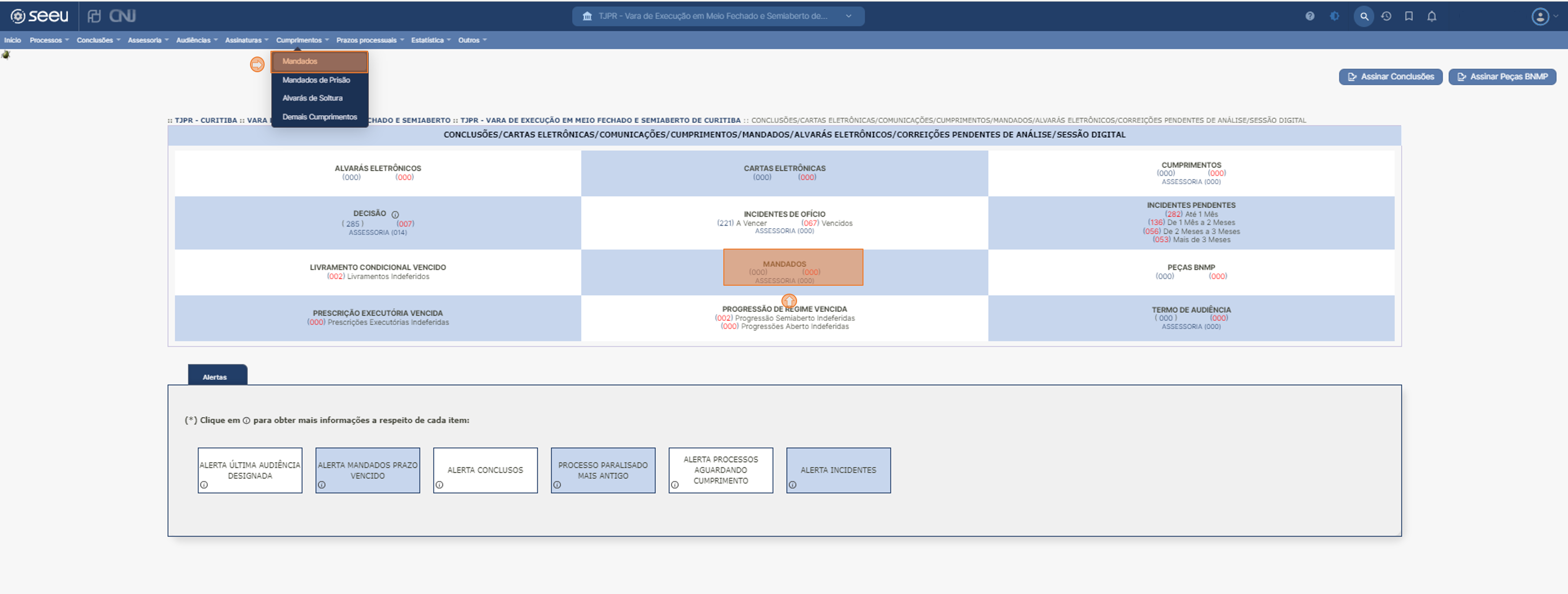This screenshot has height=594, width=1568.
Task: Click the info icon next to DECISÃO
Action: pyautogui.click(x=395, y=215)
